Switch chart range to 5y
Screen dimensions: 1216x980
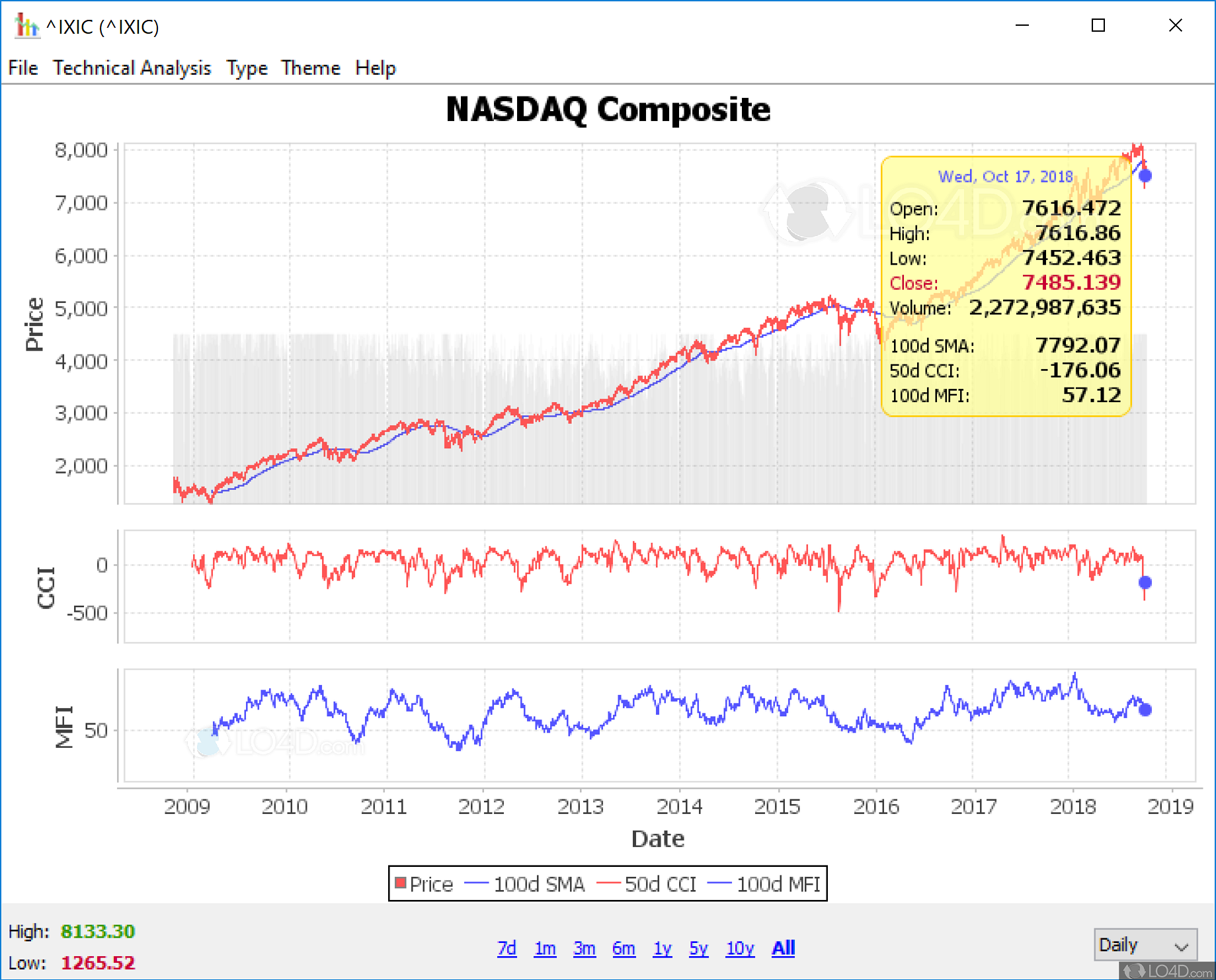[x=699, y=948]
